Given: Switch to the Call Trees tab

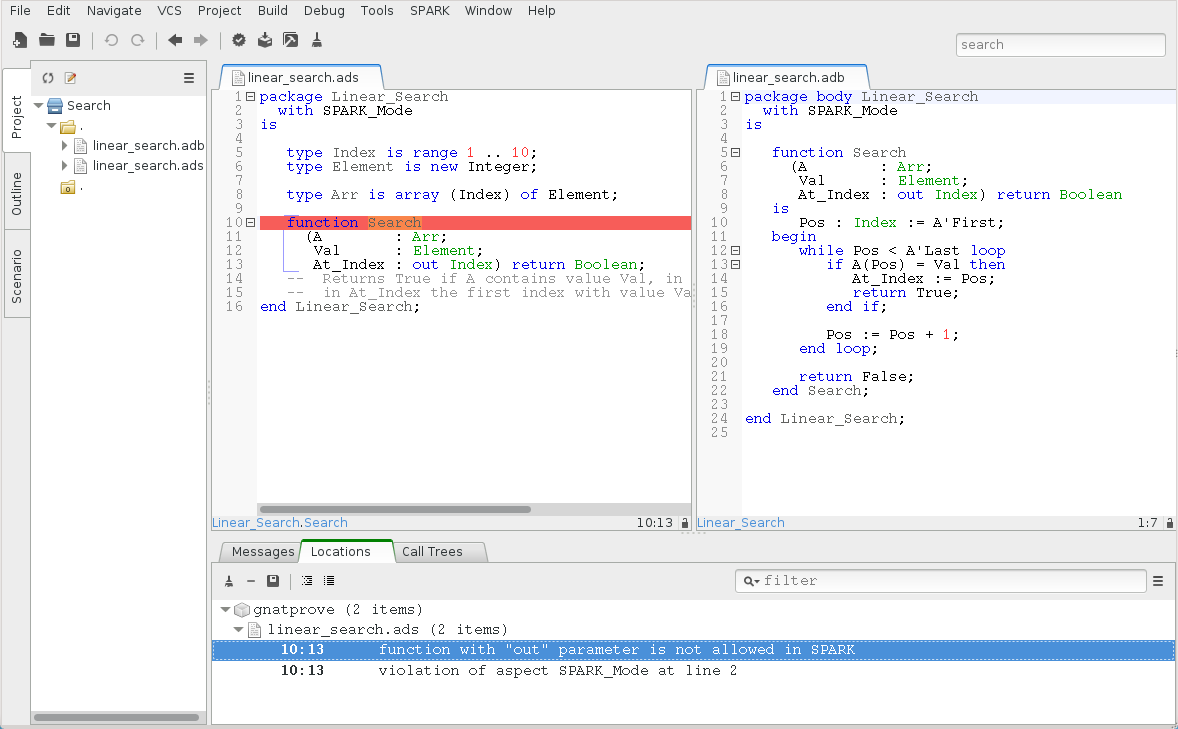Looking at the screenshot, I should (x=433, y=552).
